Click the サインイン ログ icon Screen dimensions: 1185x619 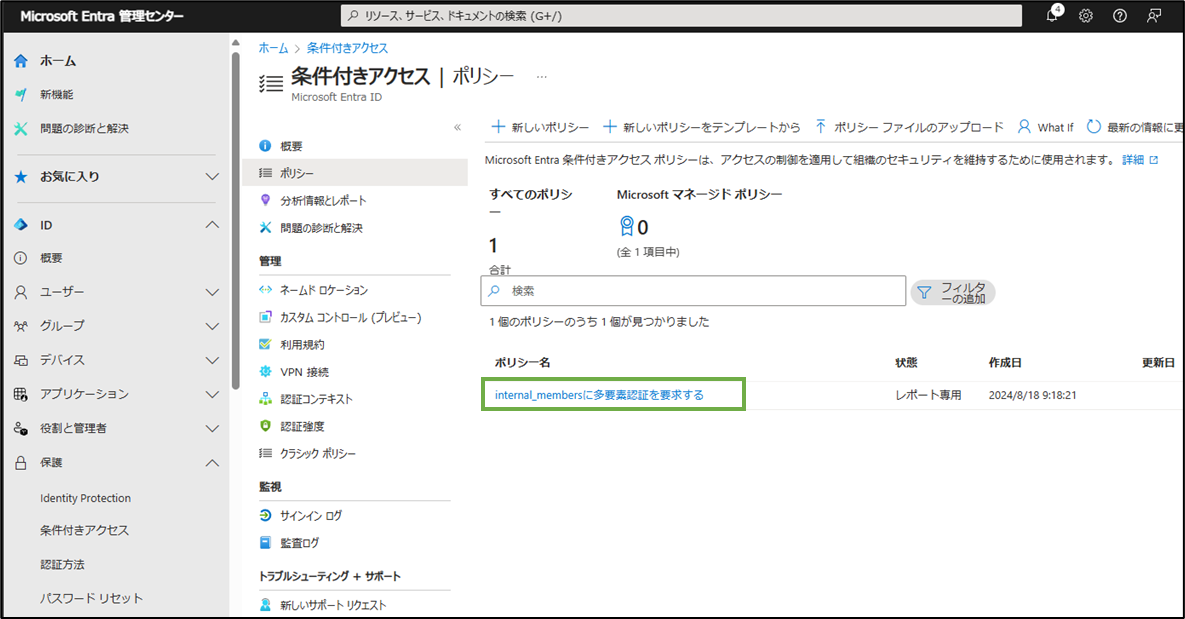tap(265, 515)
